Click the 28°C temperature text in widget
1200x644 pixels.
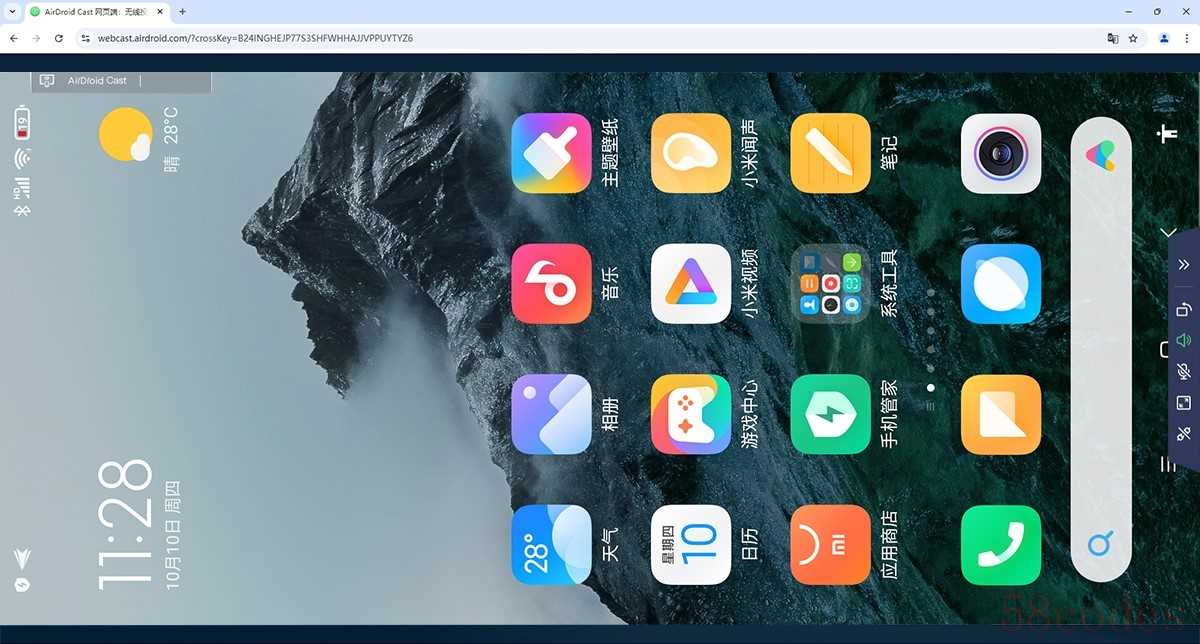coord(171,125)
